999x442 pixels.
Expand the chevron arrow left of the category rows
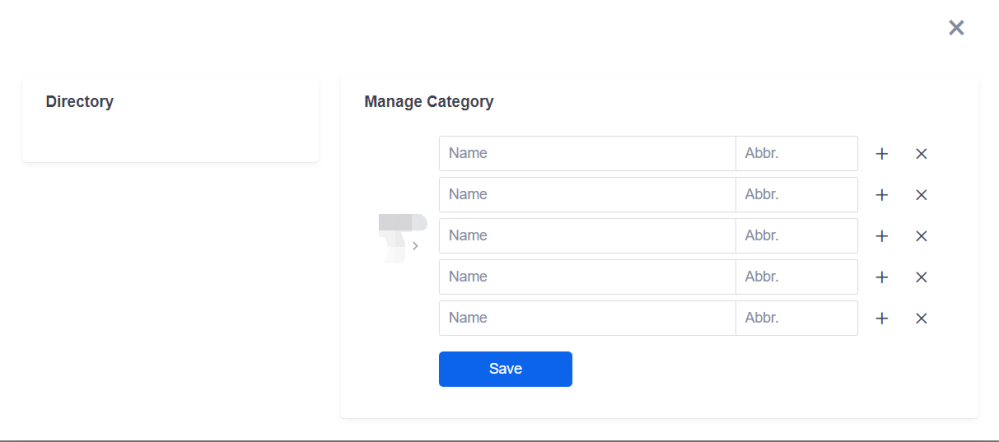coord(415,246)
